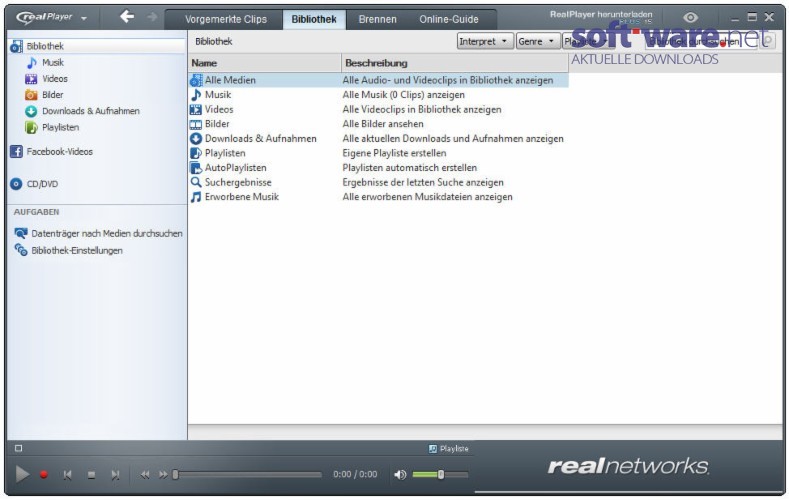
Task: Click the playback seek bar
Action: click(x=247, y=474)
